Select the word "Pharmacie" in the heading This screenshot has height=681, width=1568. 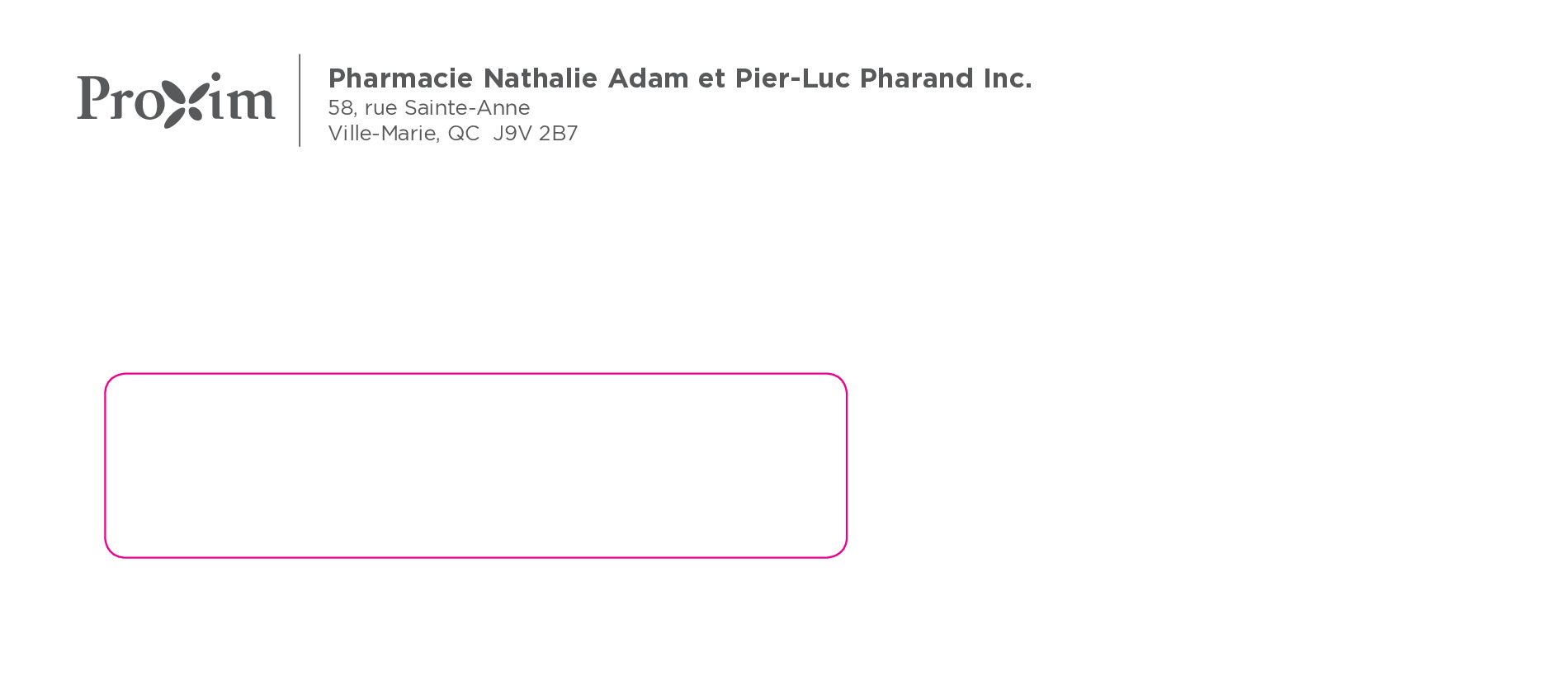[x=400, y=78]
